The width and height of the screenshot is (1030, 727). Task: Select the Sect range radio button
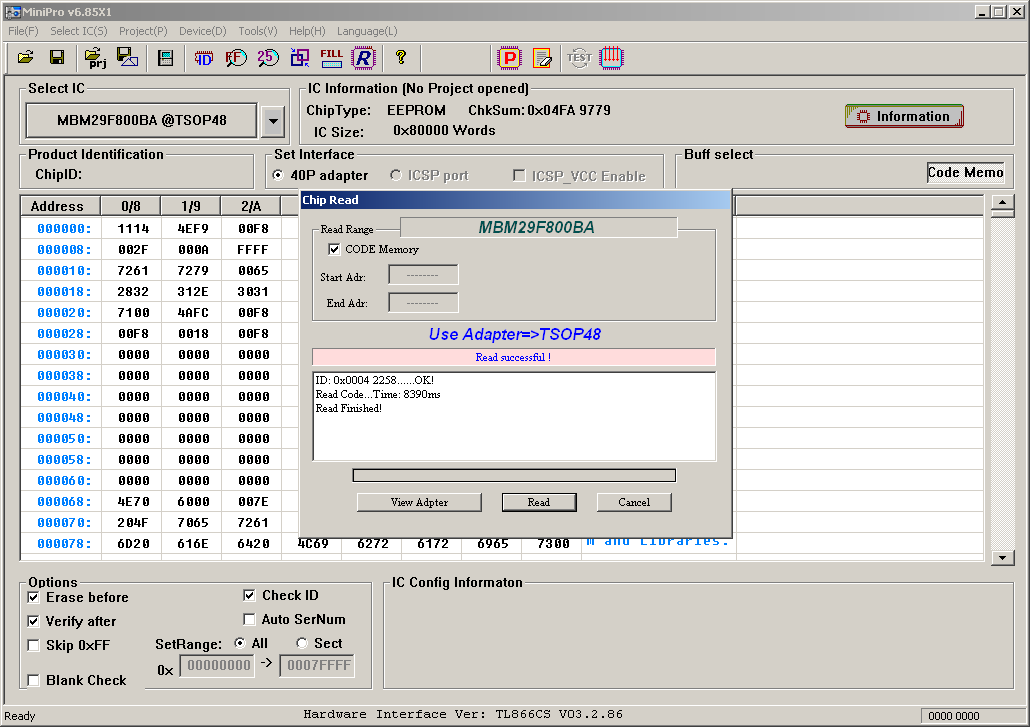(302, 643)
